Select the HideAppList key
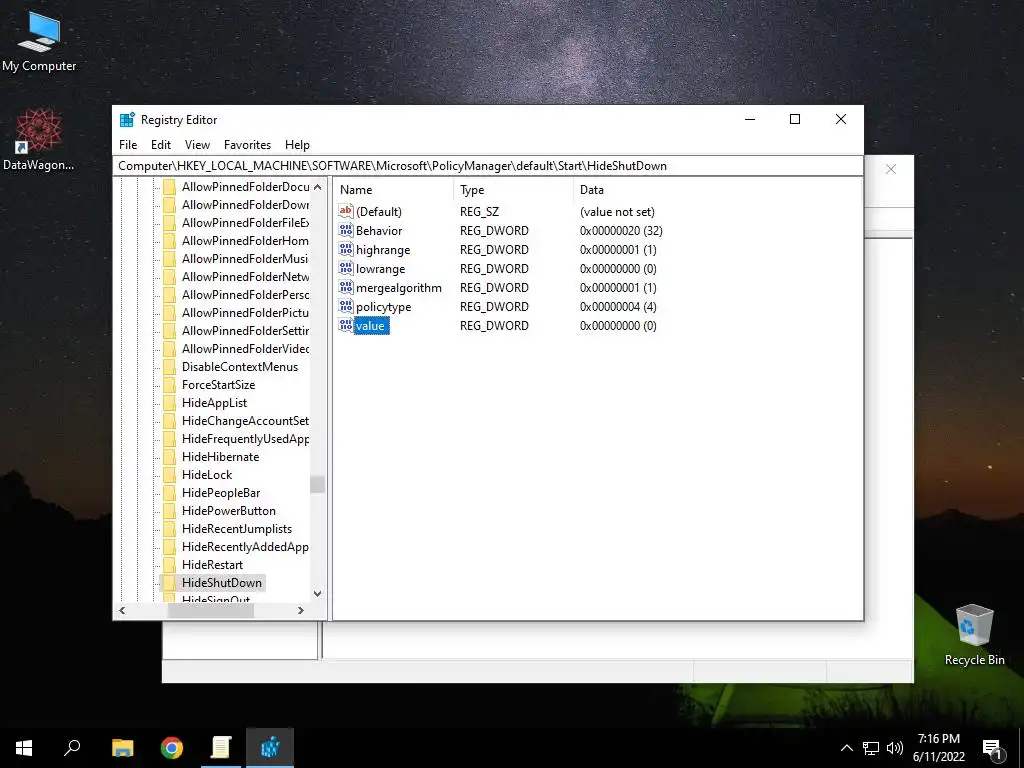Screen dimensions: 1024x768 [x=214, y=403]
